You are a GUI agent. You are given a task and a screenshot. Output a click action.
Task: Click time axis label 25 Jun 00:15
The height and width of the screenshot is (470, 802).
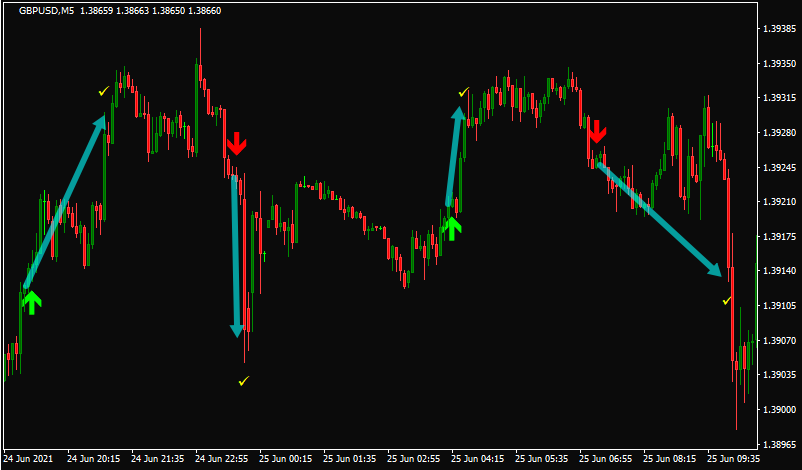point(285,459)
